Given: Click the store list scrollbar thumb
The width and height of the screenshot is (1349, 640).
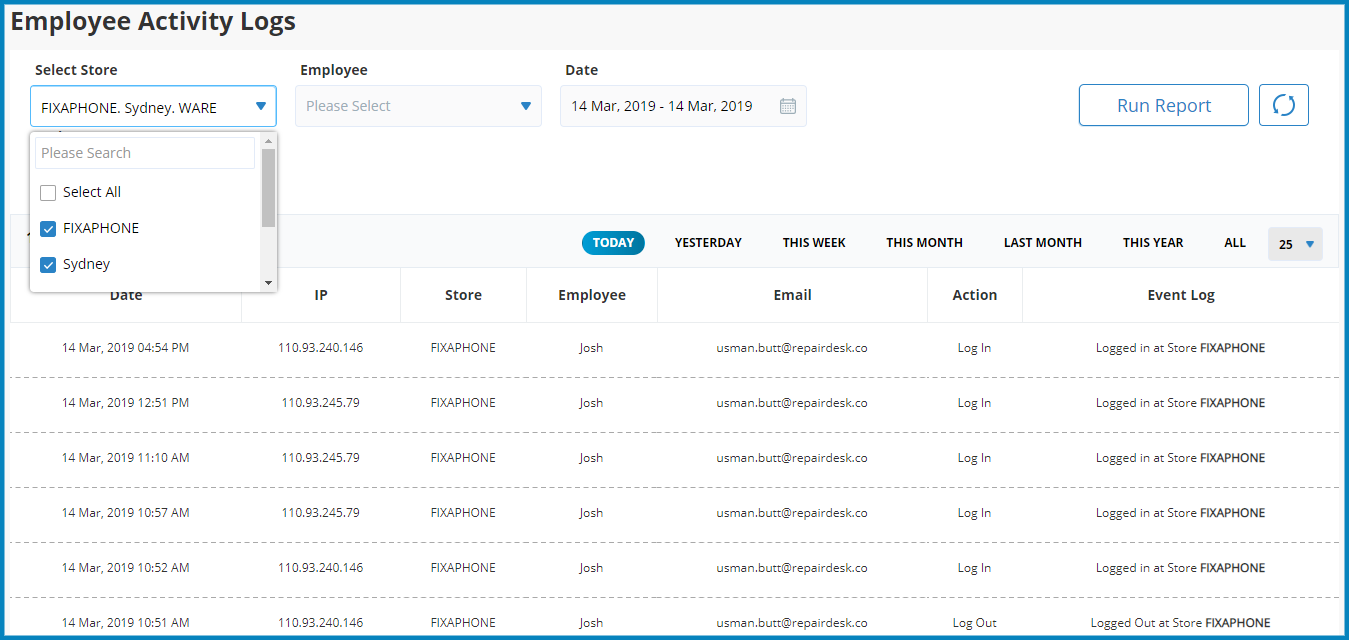Looking at the screenshot, I should click(268, 188).
